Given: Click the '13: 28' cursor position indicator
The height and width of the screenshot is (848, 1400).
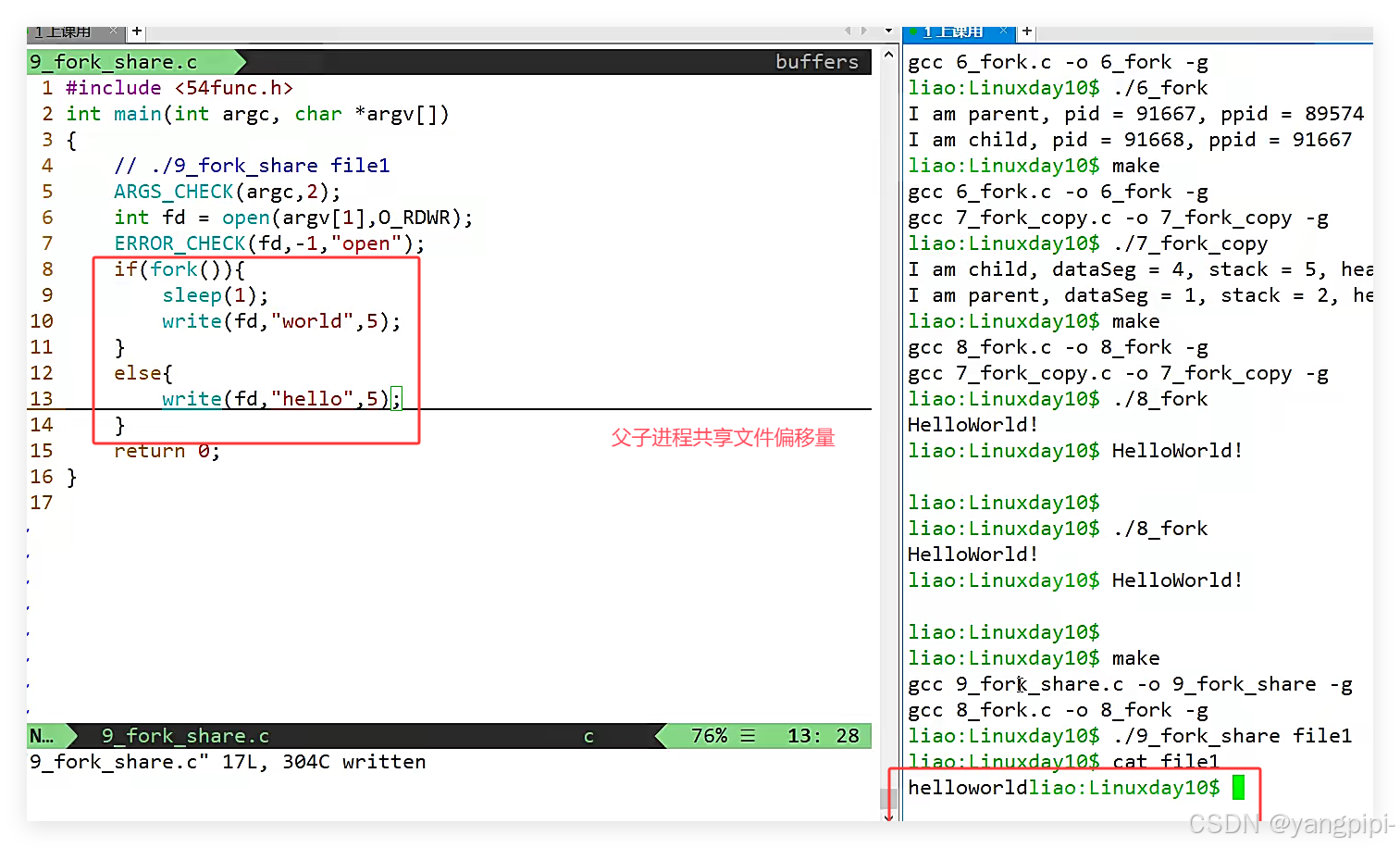Looking at the screenshot, I should click(823, 736).
